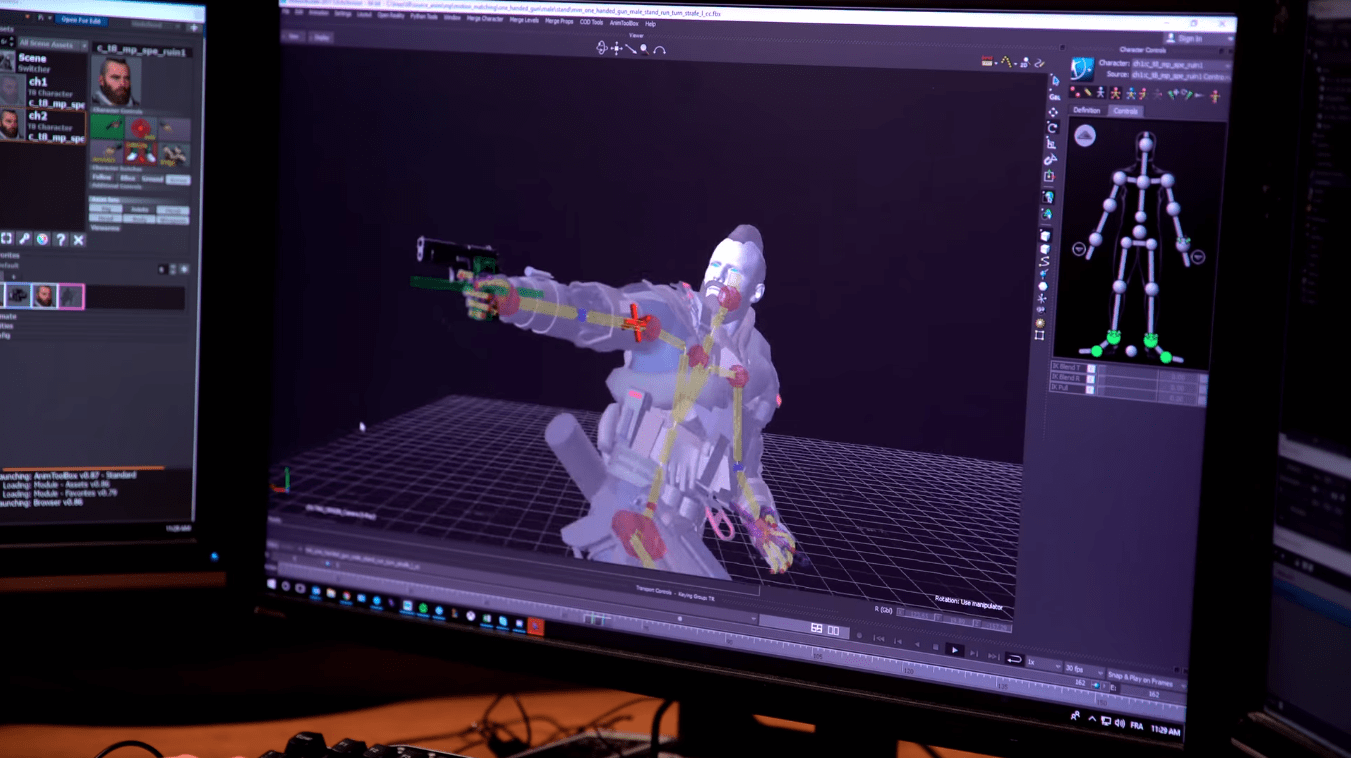Click the stop button in transport controls
This screenshot has width=1351, height=758.
pos(935,647)
